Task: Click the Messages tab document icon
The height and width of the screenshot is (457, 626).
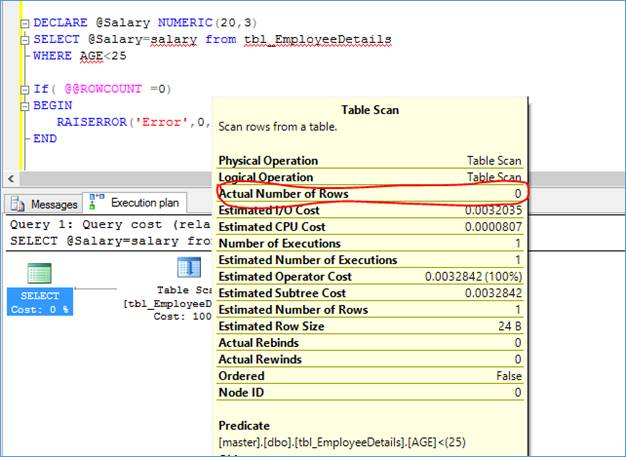Action: pyautogui.click(x=18, y=204)
